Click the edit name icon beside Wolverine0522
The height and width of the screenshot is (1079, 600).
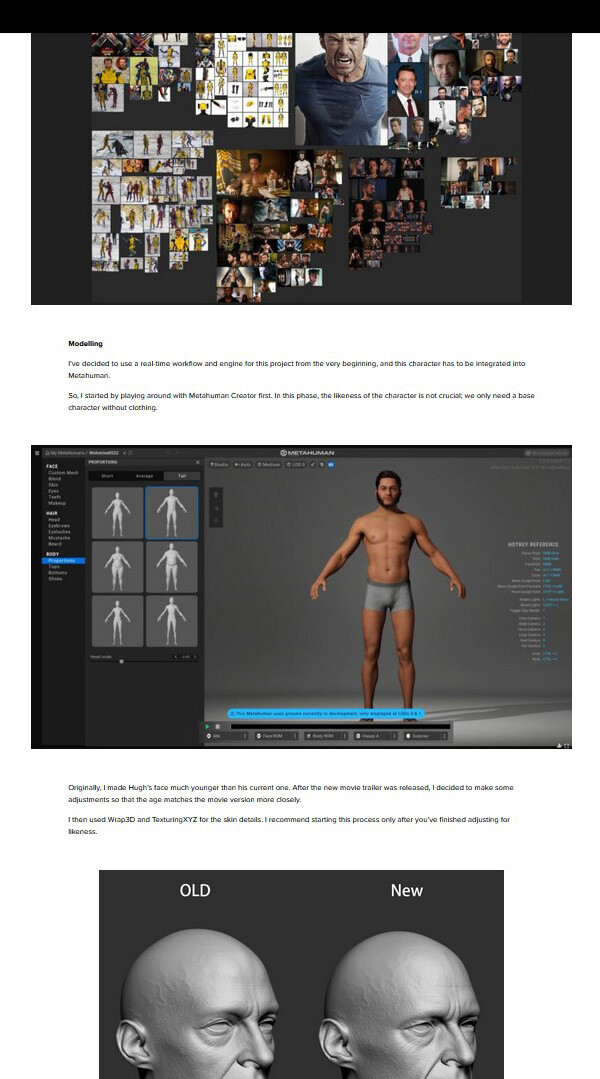(125, 453)
